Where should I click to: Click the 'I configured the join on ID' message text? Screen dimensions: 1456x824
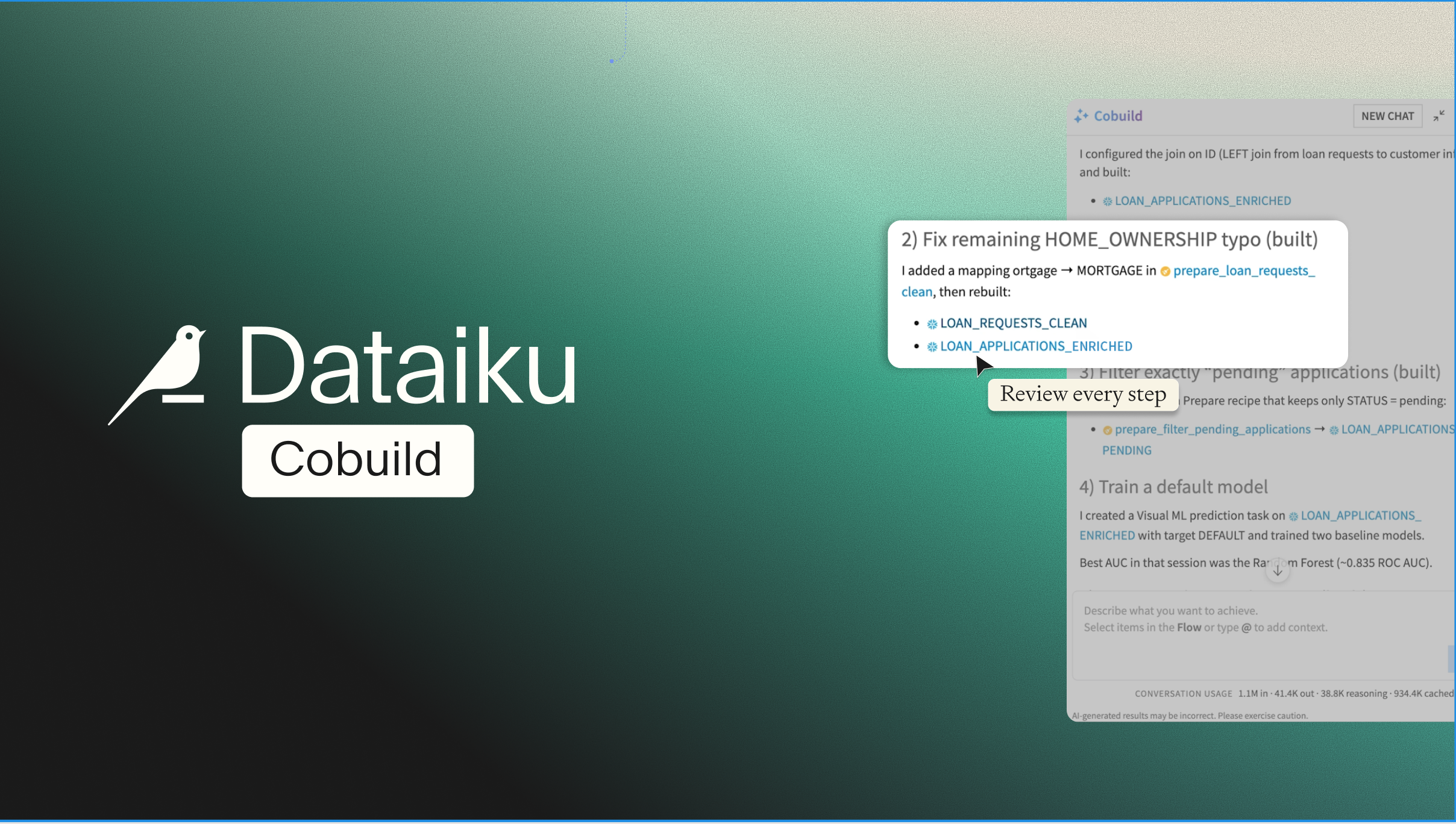[x=1266, y=163]
